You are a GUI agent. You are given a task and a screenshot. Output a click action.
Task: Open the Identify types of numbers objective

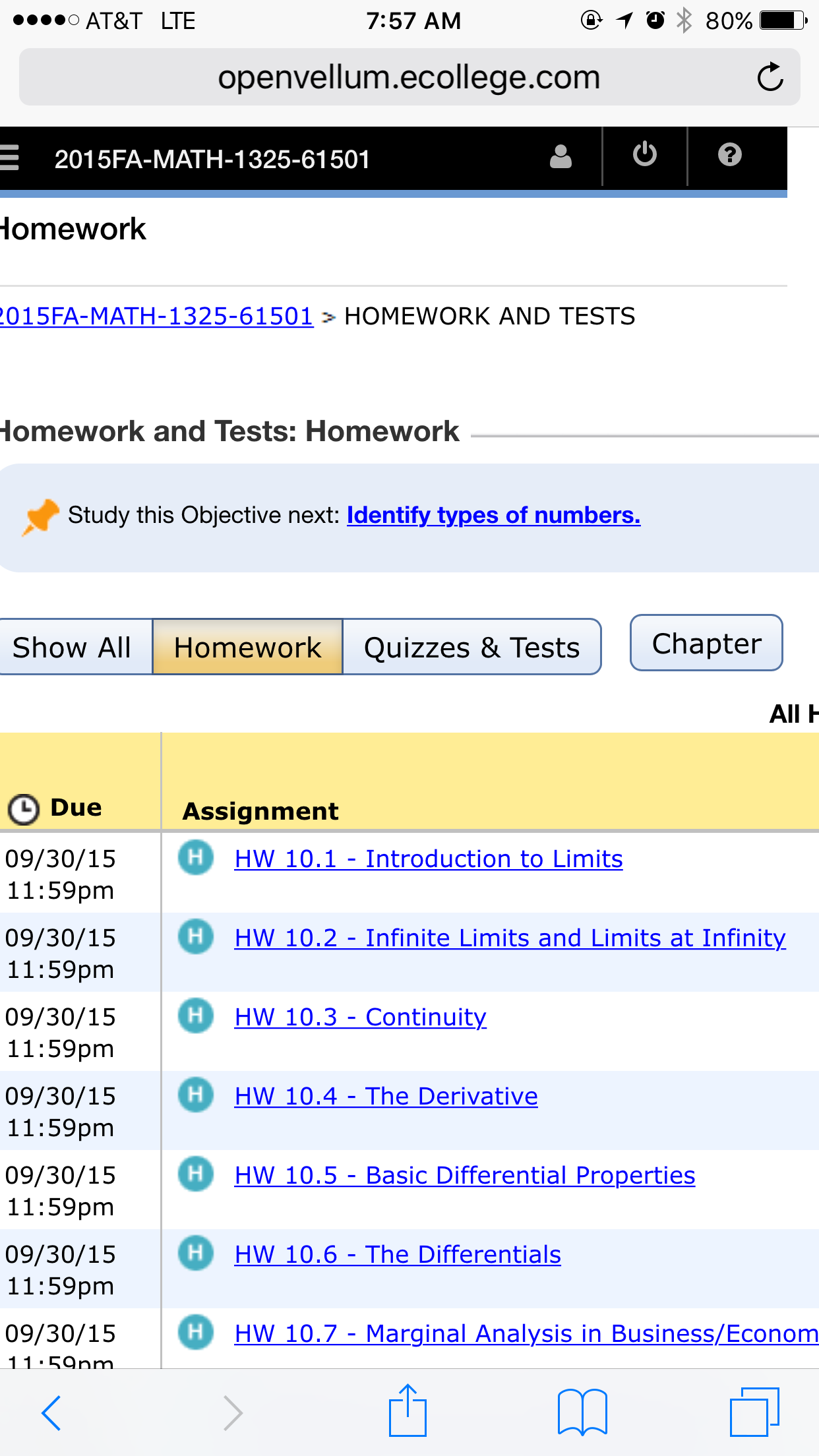coord(494,515)
